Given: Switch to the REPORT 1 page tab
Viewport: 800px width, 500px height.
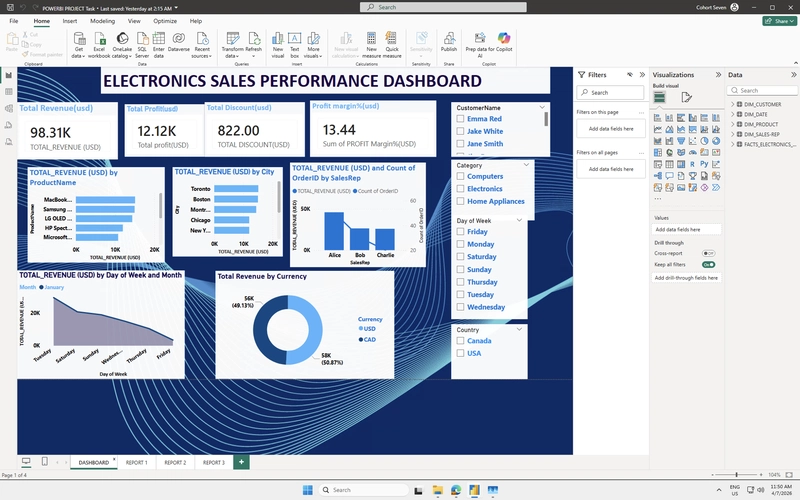Looking at the screenshot, I should [136, 462].
